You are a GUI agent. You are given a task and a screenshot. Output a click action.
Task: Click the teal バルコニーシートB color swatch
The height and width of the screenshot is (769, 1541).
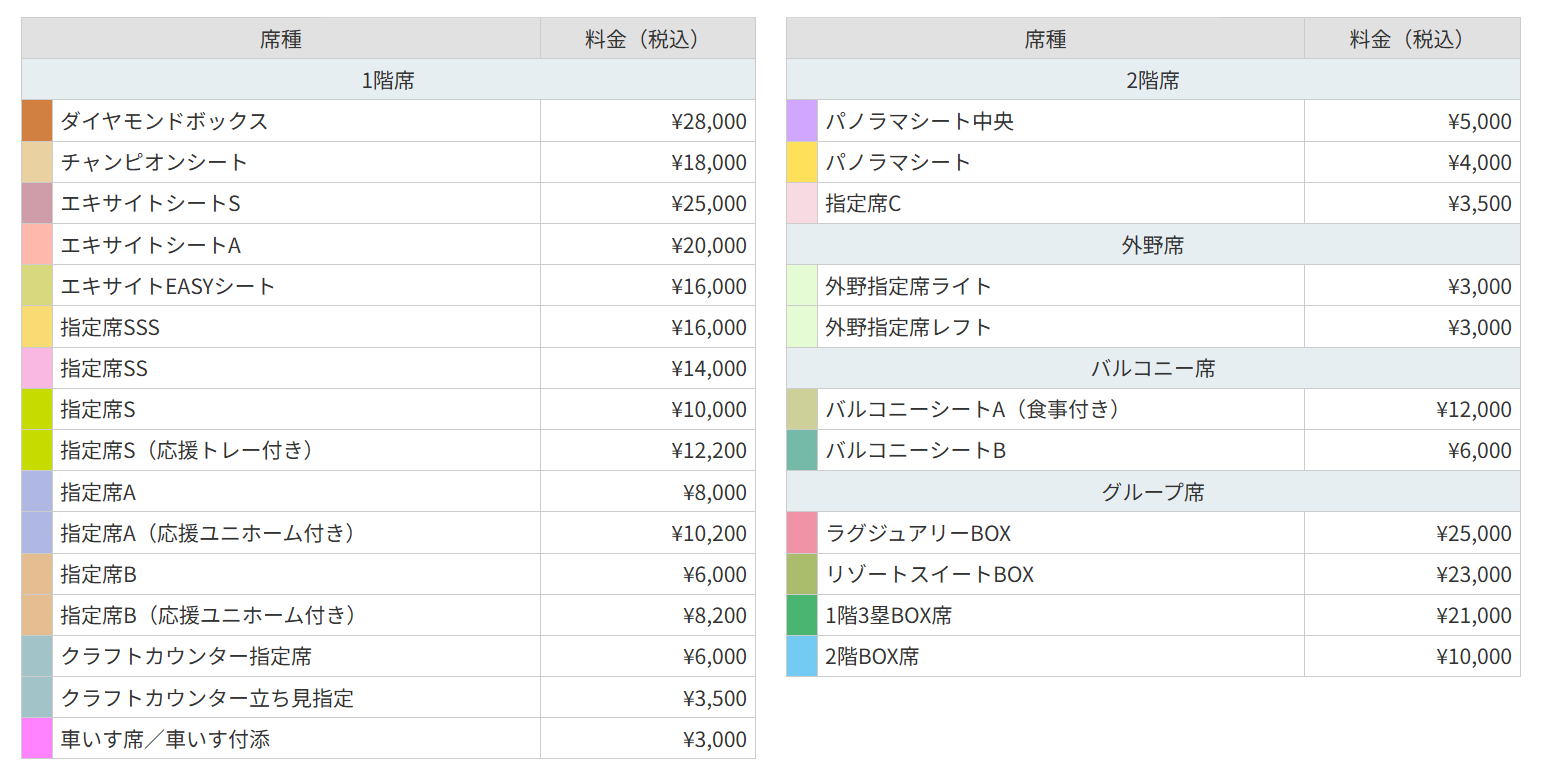(x=802, y=450)
